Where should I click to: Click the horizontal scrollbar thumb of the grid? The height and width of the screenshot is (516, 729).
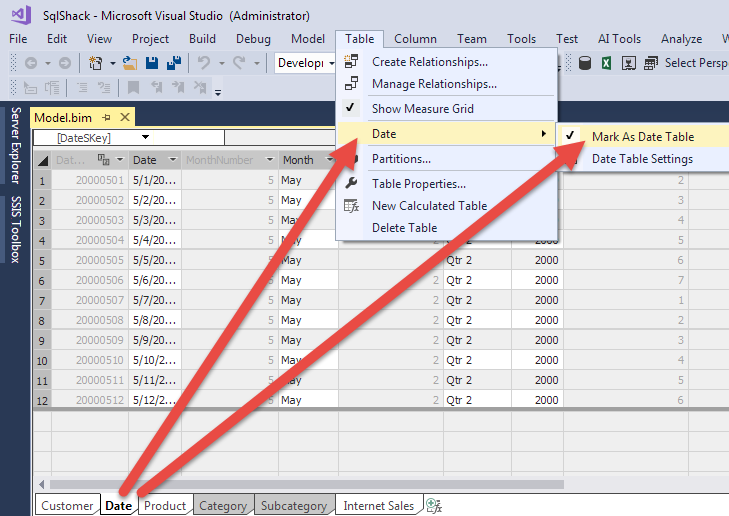(307, 484)
